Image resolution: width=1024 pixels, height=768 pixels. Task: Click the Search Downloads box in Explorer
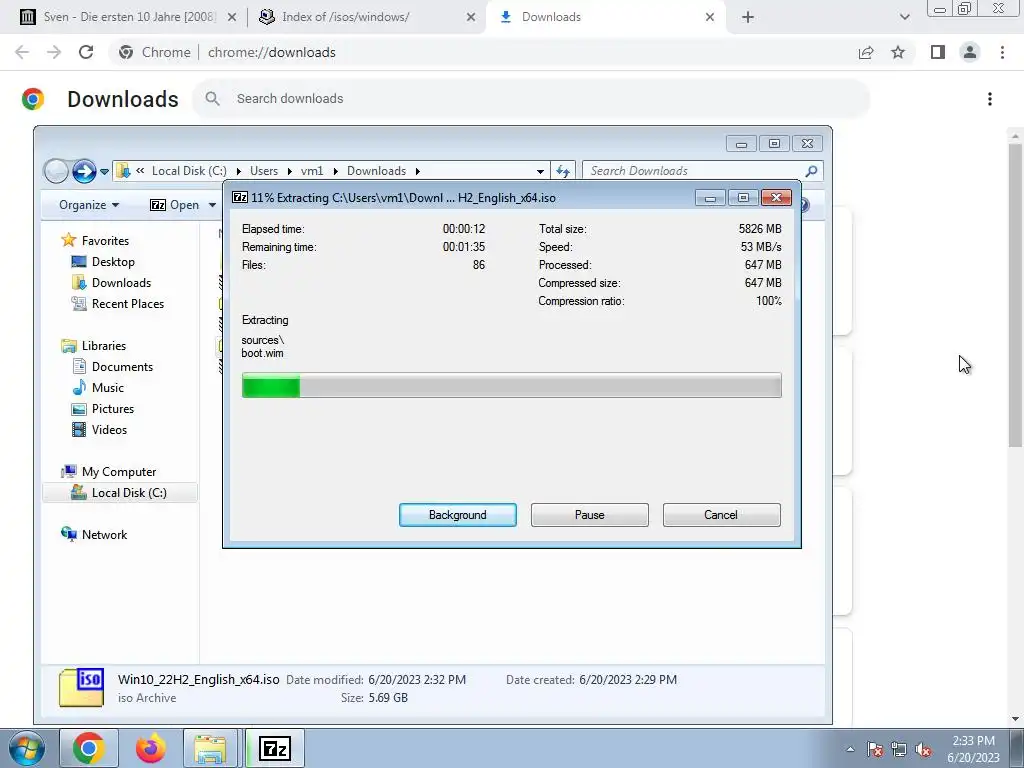[x=702, y=170]
